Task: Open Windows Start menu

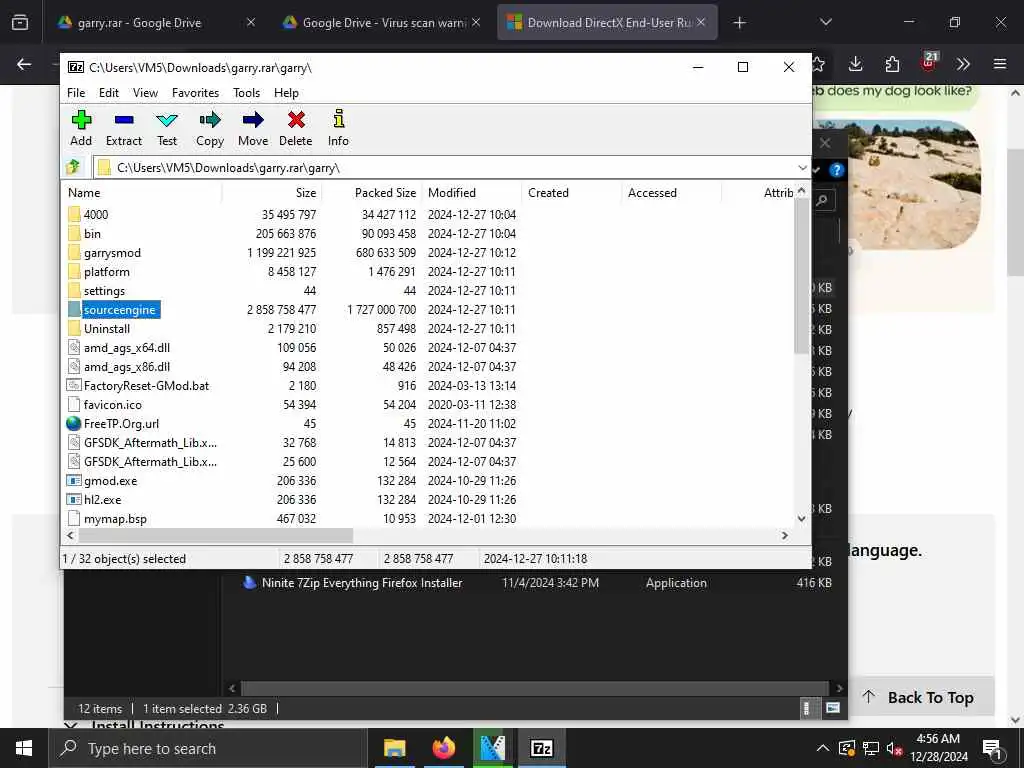Action: tap(24, 748)
